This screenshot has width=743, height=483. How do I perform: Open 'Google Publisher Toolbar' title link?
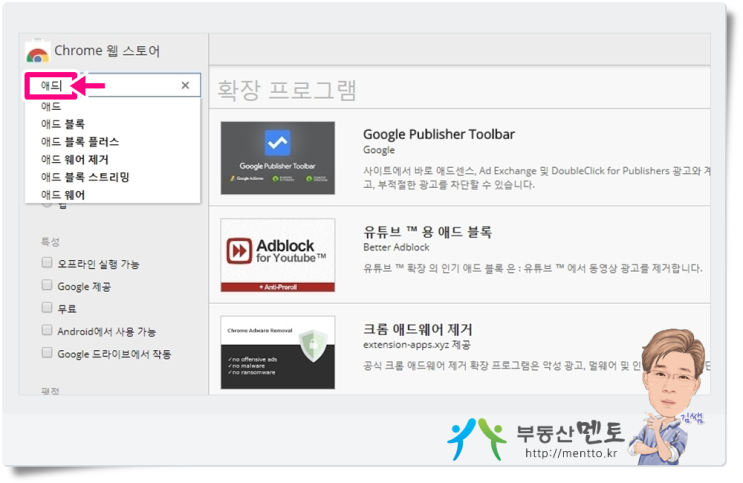pyautogui.click(x=439, y=135)
